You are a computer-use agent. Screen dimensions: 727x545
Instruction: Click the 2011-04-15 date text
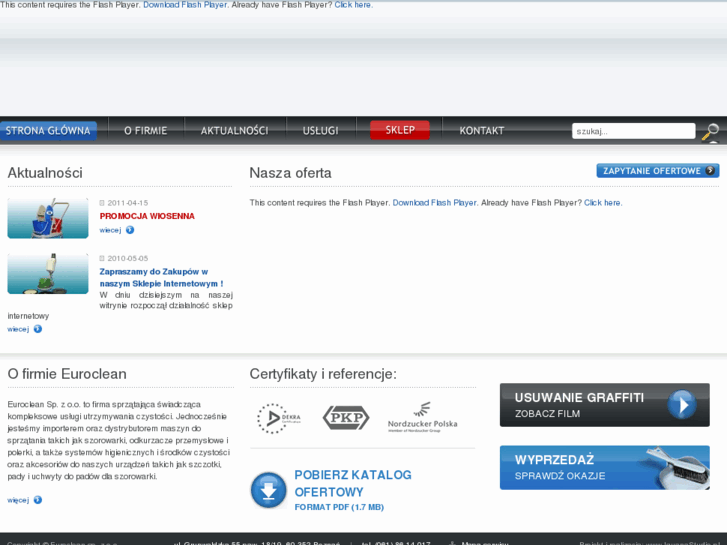coord(128,203)
